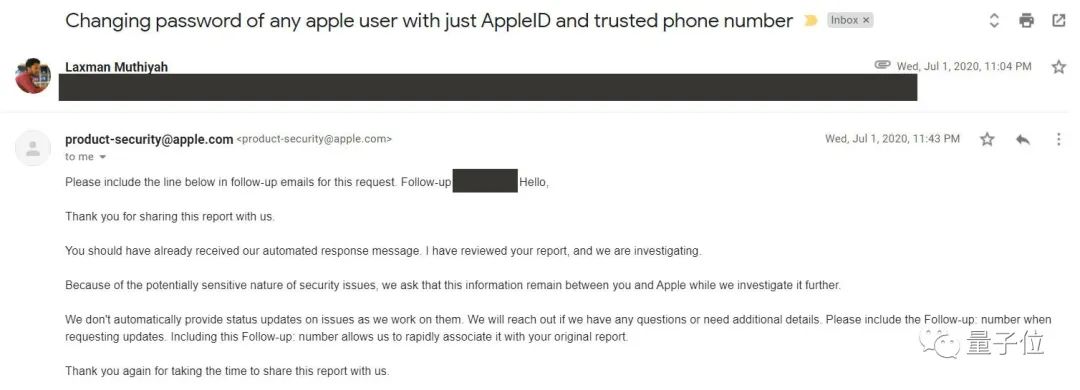The width and height of the screenshot is (1080, 390).
Task: Star the product-security@apple.com reply
Action: (x=987, y=139)
